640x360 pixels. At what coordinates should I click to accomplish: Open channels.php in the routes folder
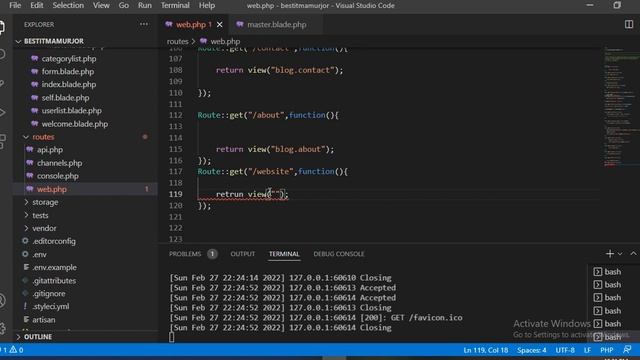click(x=60, y=163)
